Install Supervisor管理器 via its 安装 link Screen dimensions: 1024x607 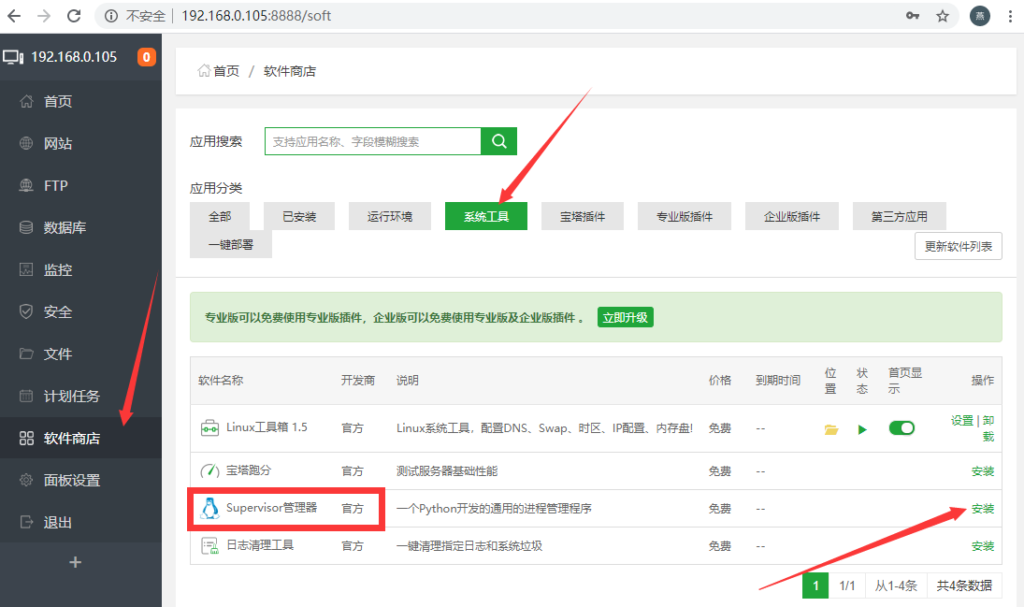pyautogui.click(x=981, y=508)
